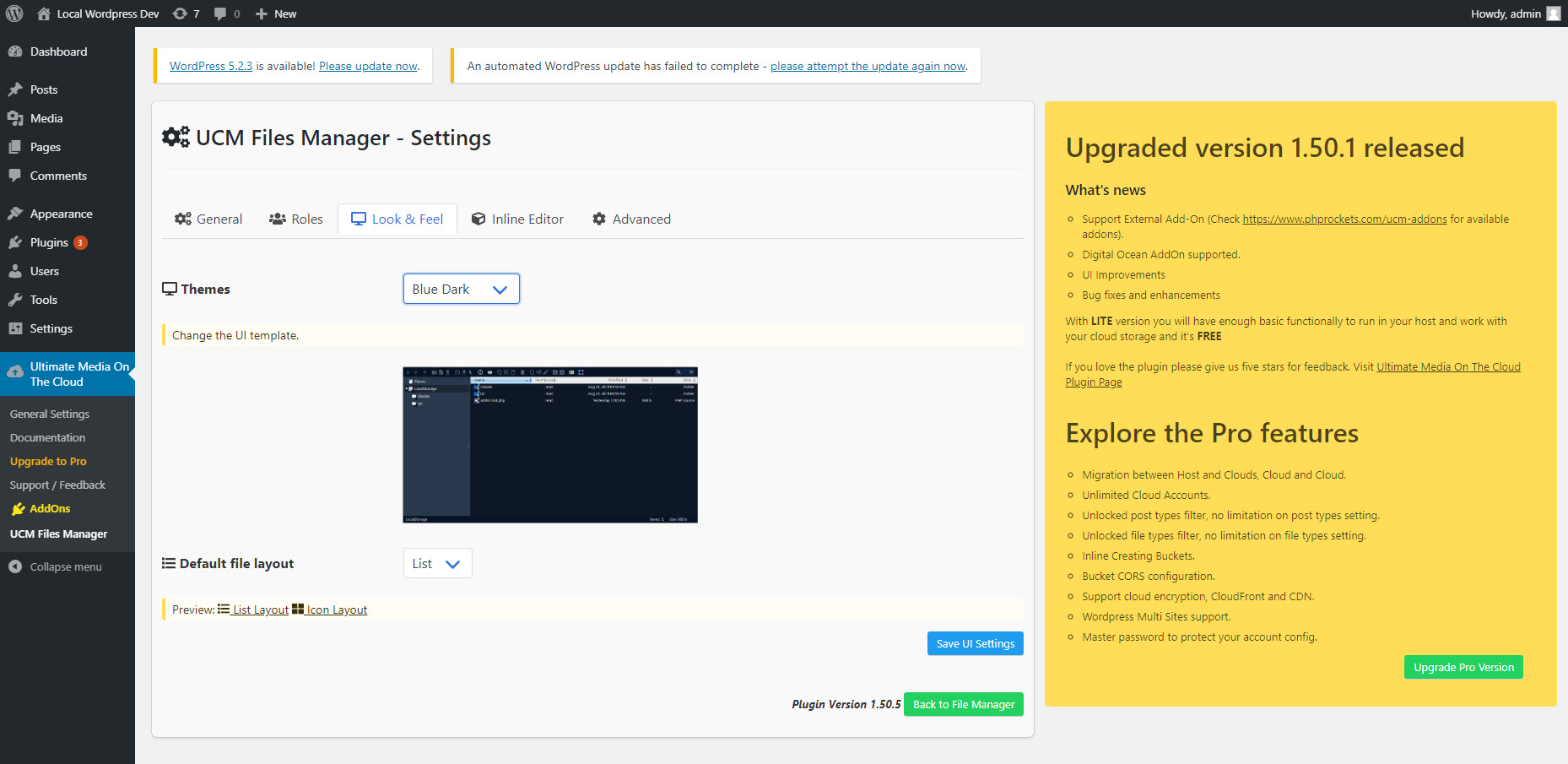1568x764 pixels.
Task: Click the Ultimate Media cloud icon
Action: tap(15, 372)
